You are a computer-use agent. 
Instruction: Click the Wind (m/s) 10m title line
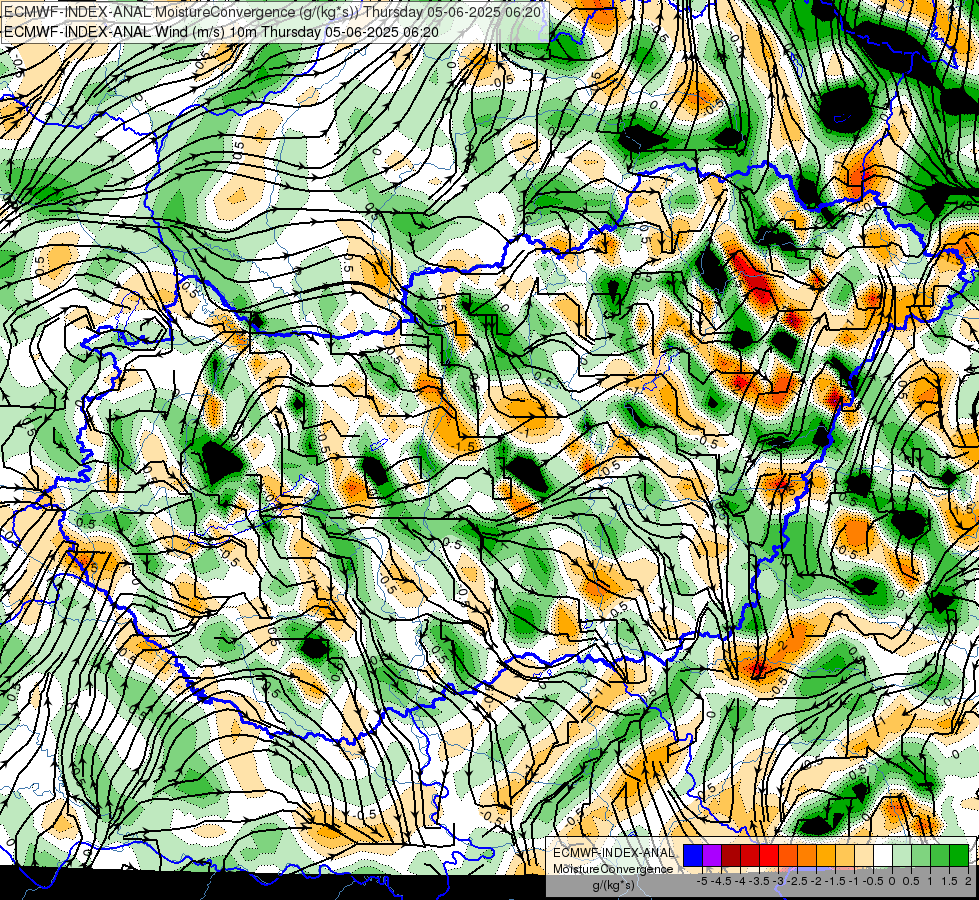tap(221, 31)
